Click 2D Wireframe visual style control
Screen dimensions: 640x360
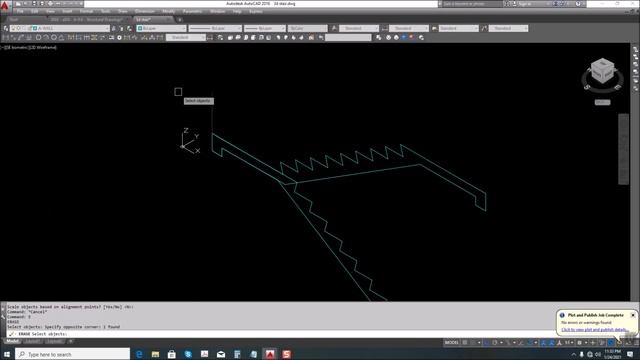click(43, 47)
